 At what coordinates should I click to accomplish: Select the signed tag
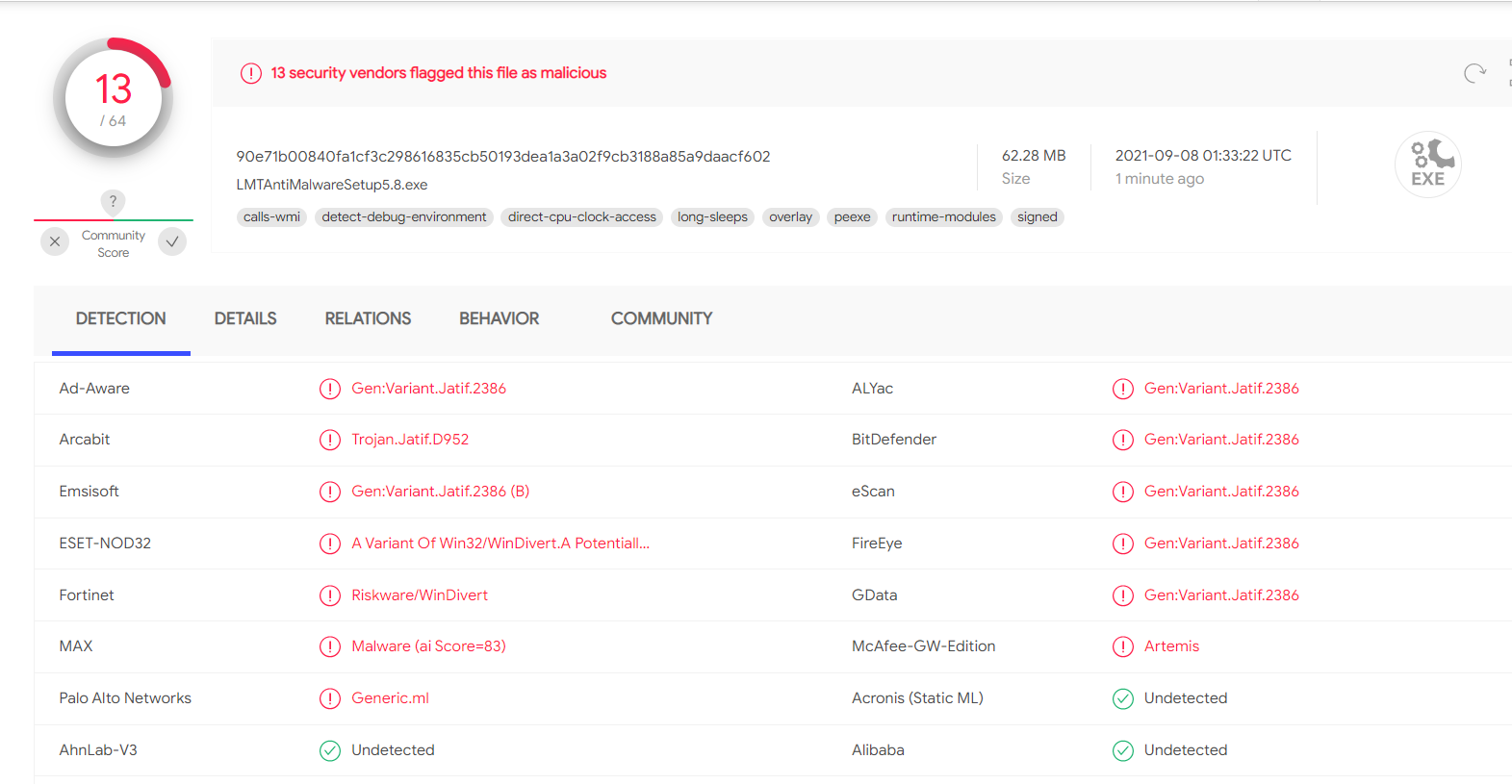[x=1038, y=217]
